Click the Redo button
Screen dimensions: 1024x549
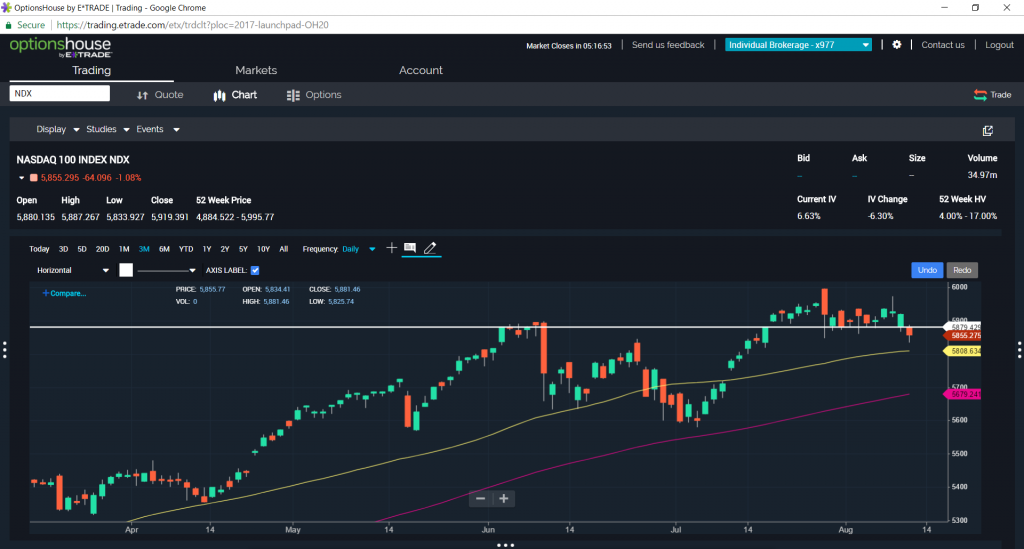(962, 270)
